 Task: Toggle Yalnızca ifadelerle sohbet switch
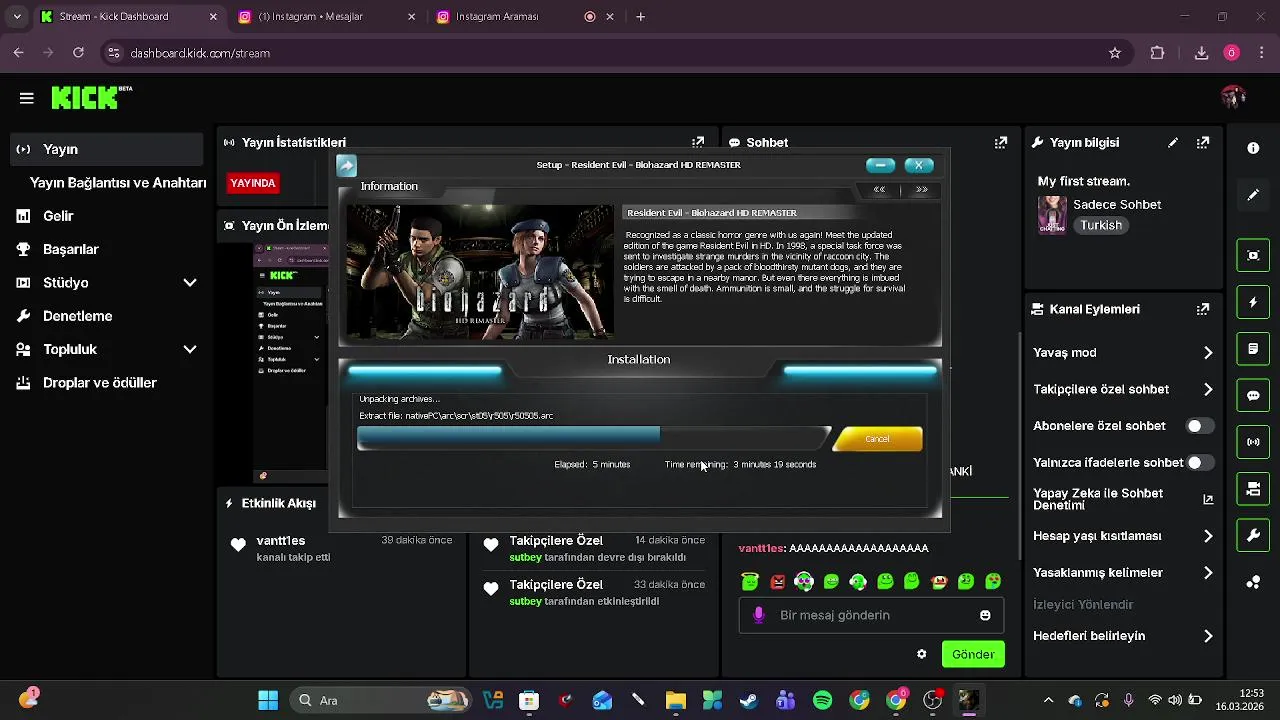[x=1200, y=463]
